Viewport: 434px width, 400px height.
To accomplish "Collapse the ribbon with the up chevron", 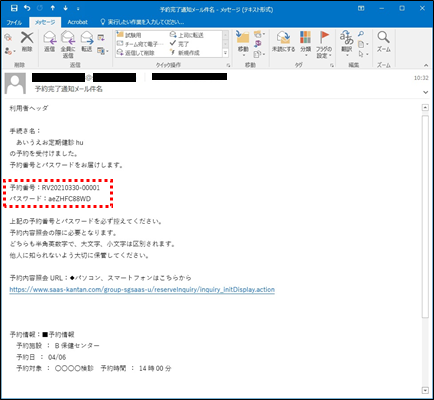I will (426, 65).
